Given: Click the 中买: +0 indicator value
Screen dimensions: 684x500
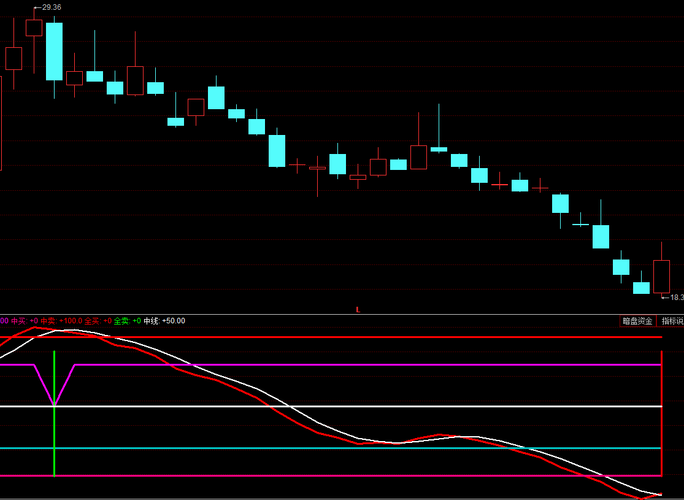Looking at the screenshot, I should click(24, 321).
